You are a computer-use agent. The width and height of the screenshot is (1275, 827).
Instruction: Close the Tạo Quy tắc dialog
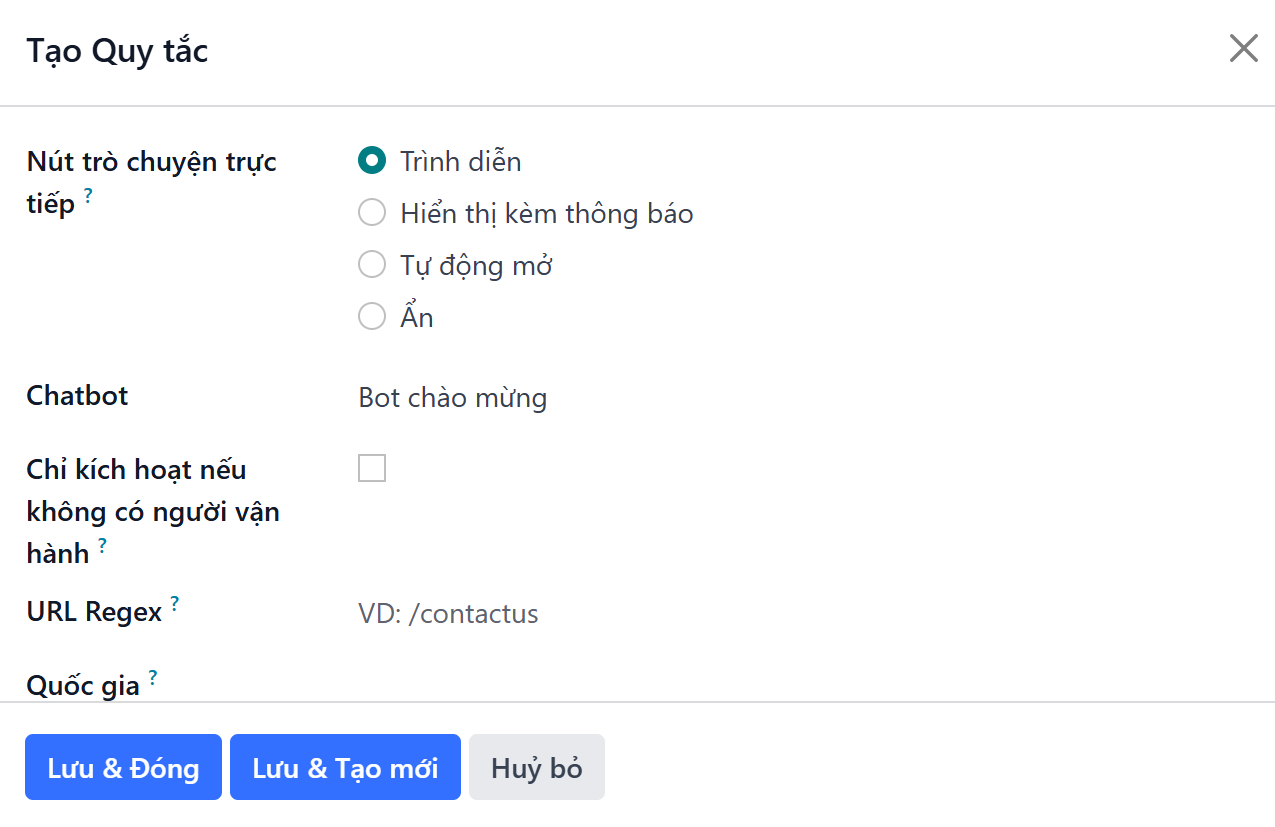click(1243, 48)
